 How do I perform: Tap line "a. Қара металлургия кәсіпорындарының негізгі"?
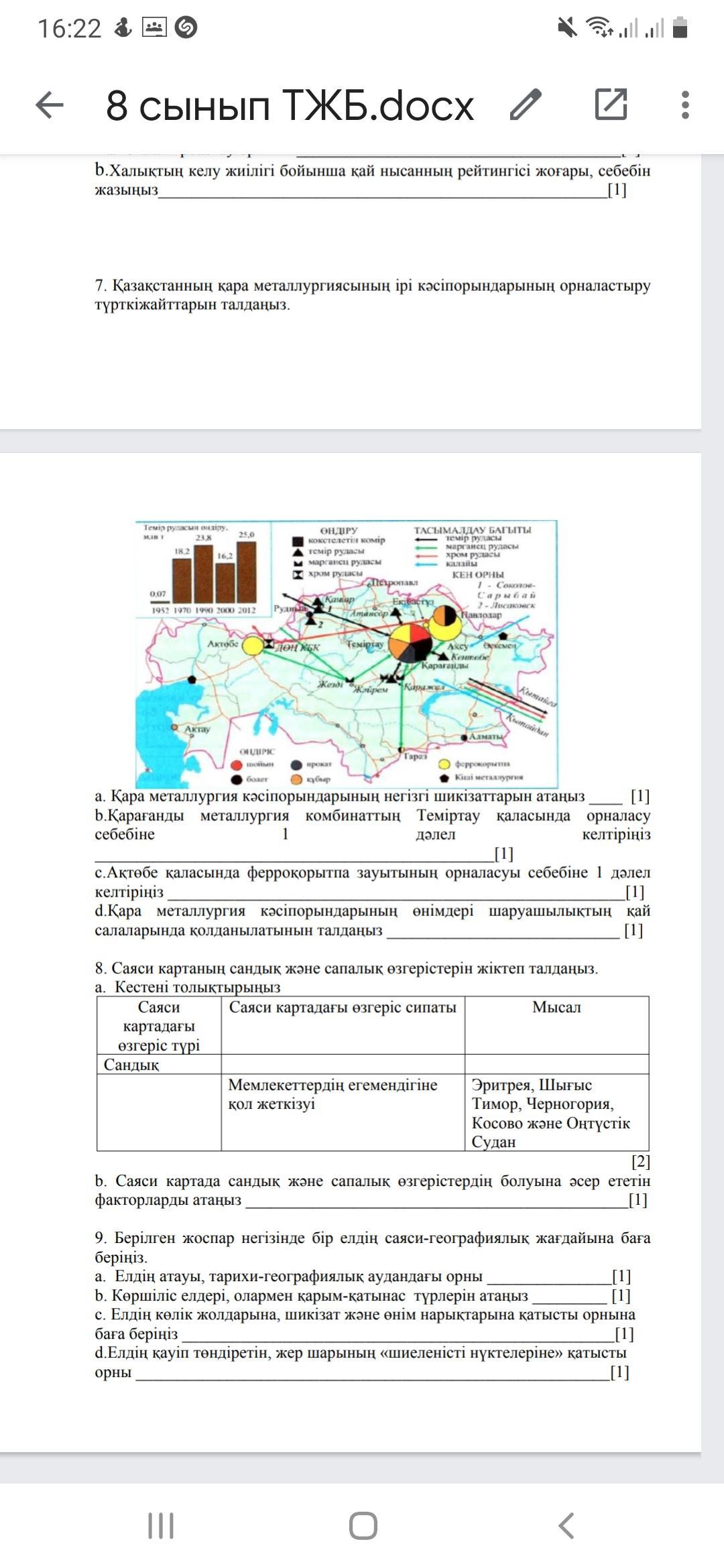coord(372,796)
